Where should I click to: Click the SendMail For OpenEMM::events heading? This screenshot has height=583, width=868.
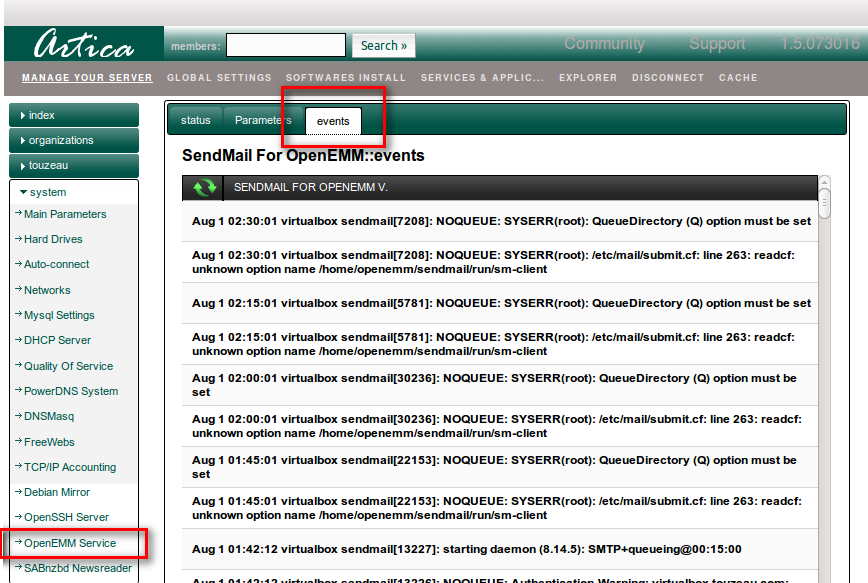[x=303, y=156]
